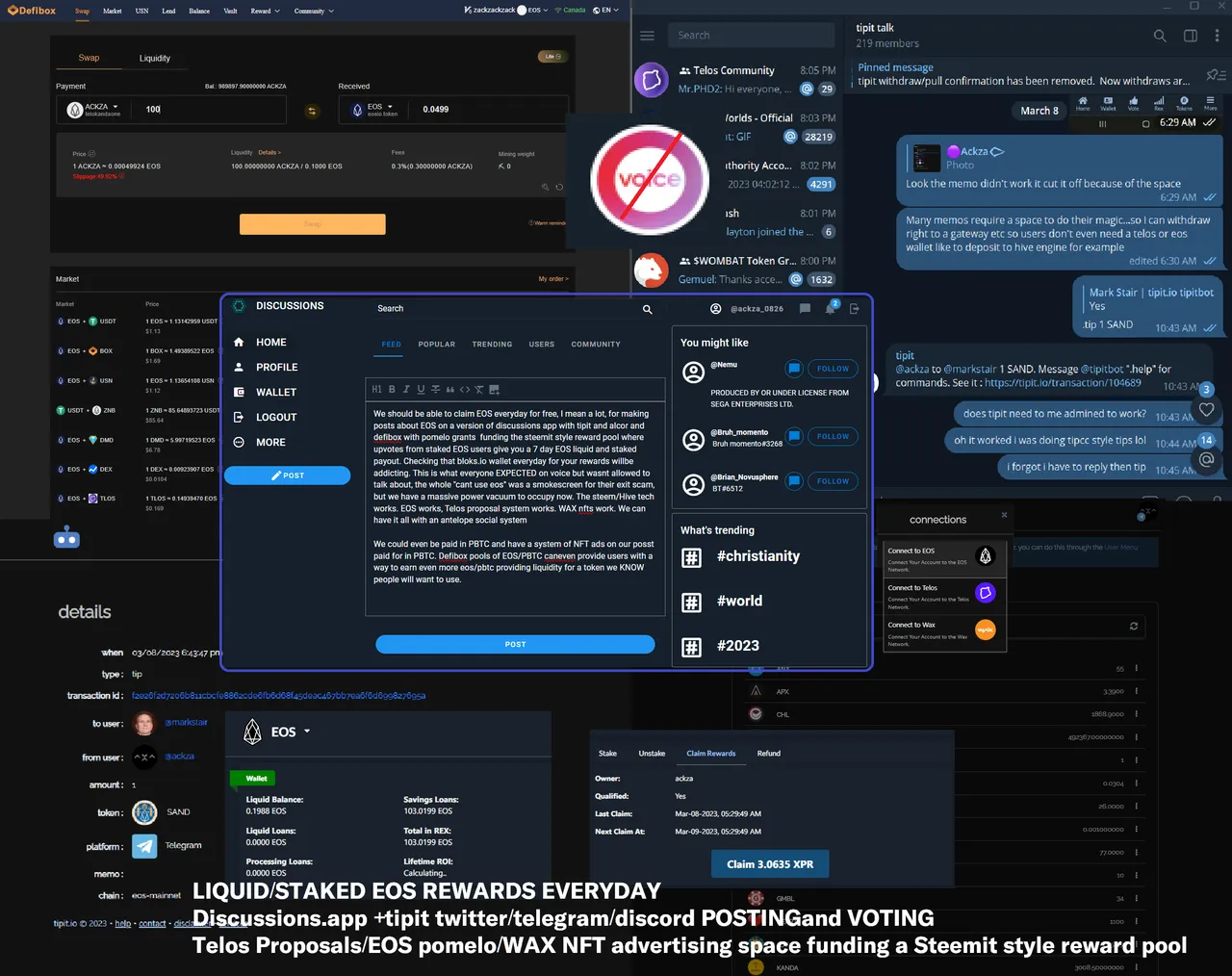The image size is (1232, 976).
Task: Select the Trending tab in Discussions
Action: [x=492, y=345]
